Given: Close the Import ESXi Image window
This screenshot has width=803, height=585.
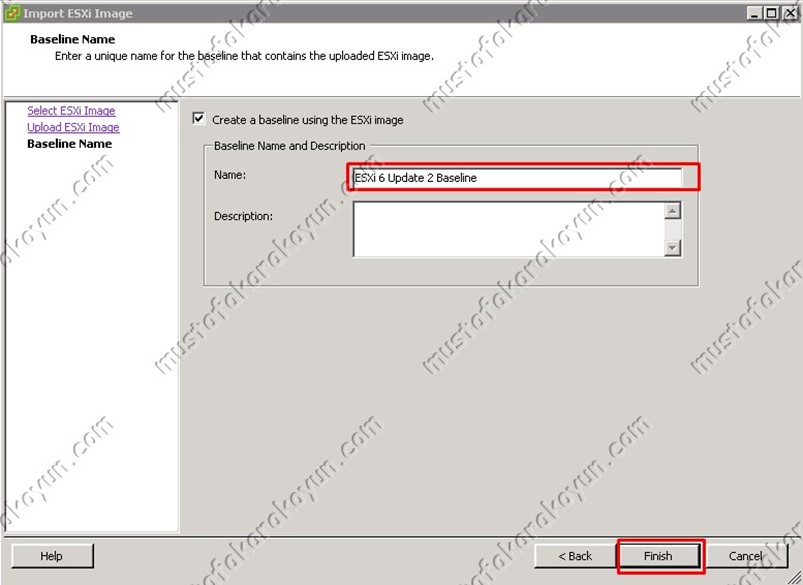Looking at the screenshot, I should pyautogui.click(x=789, y=13).
